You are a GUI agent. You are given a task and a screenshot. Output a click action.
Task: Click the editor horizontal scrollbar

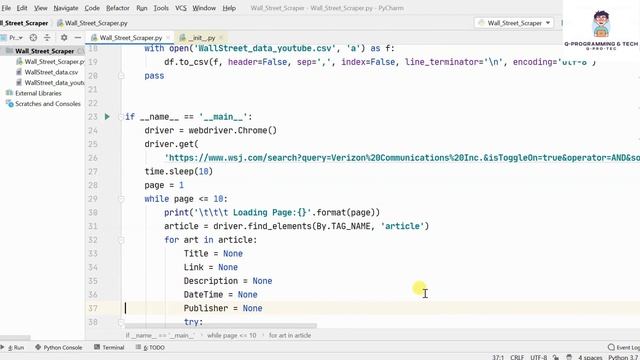pos(220,326)
